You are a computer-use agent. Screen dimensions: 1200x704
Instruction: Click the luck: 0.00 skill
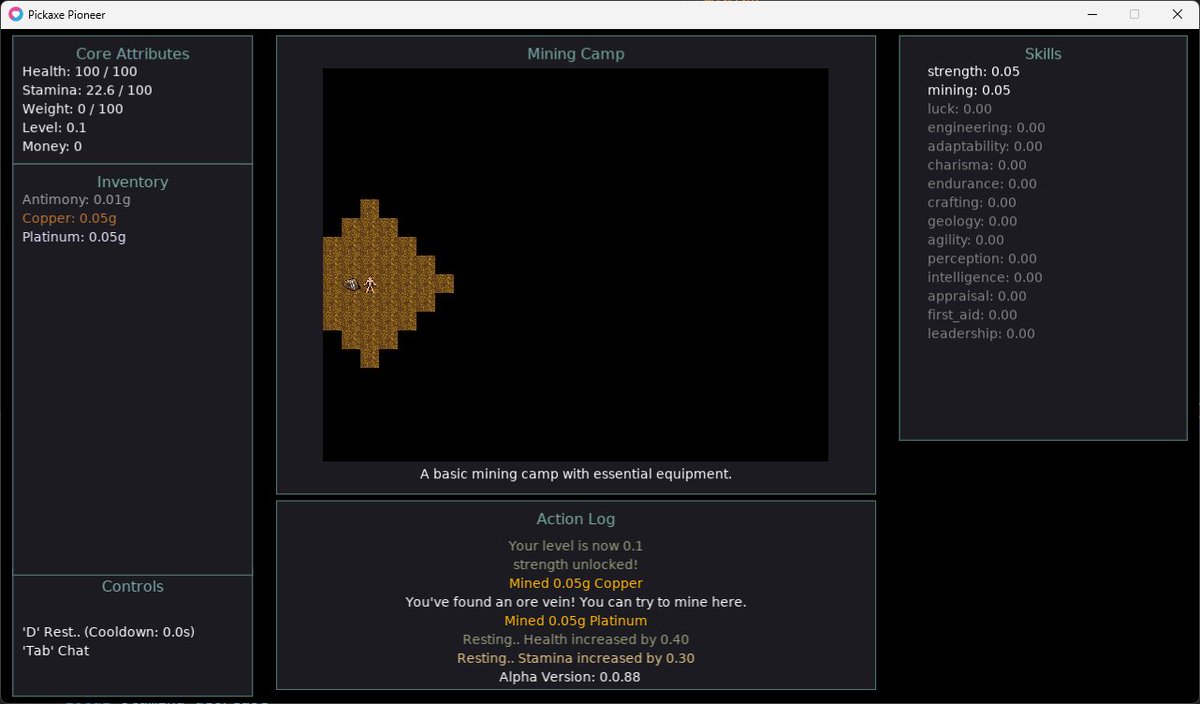(x=959, y=109)
